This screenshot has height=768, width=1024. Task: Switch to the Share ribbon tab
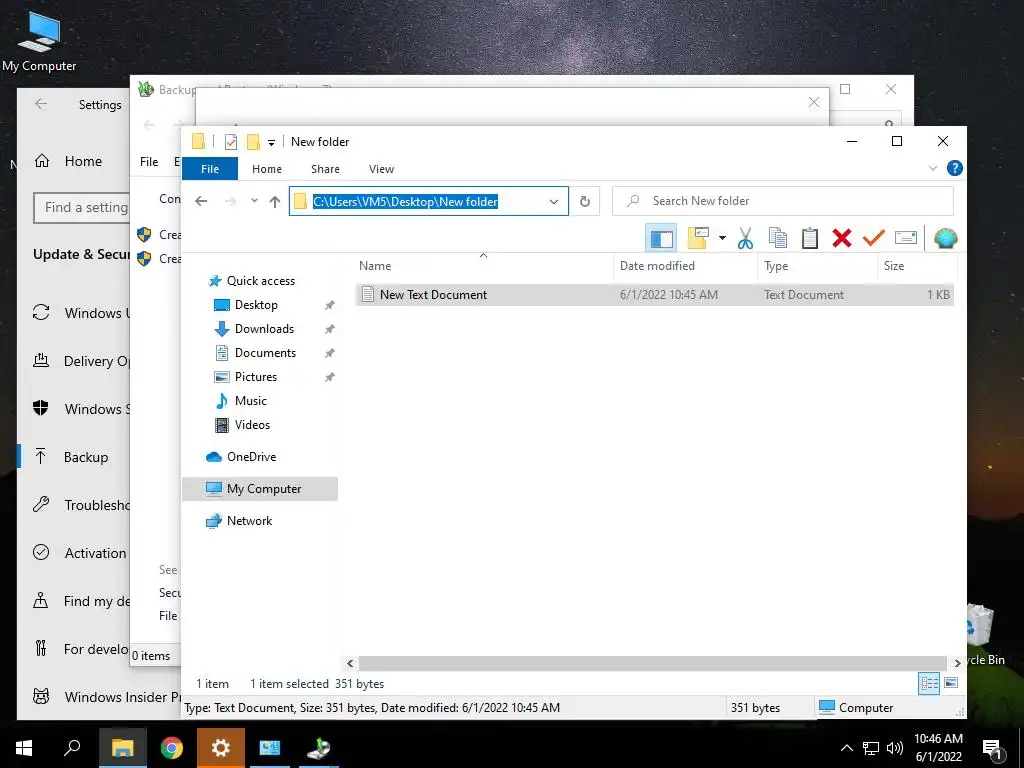coord(325,168)
